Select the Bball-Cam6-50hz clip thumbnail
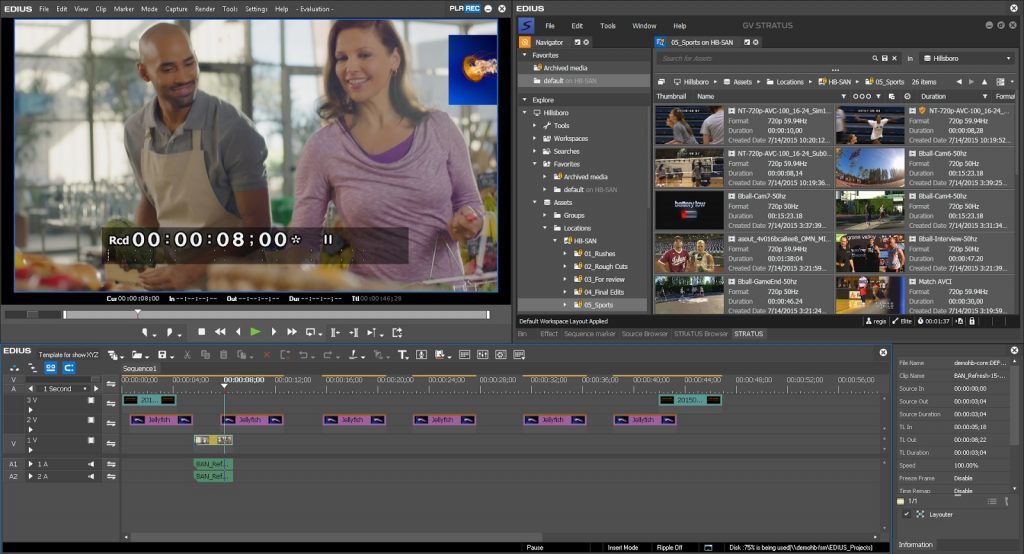 click(870, 168)
